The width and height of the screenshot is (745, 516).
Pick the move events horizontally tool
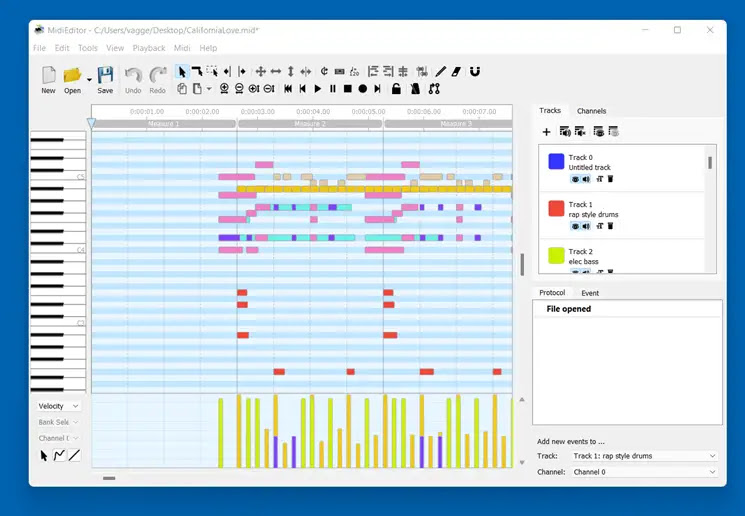pyautogui.click(x=276, y=72)
